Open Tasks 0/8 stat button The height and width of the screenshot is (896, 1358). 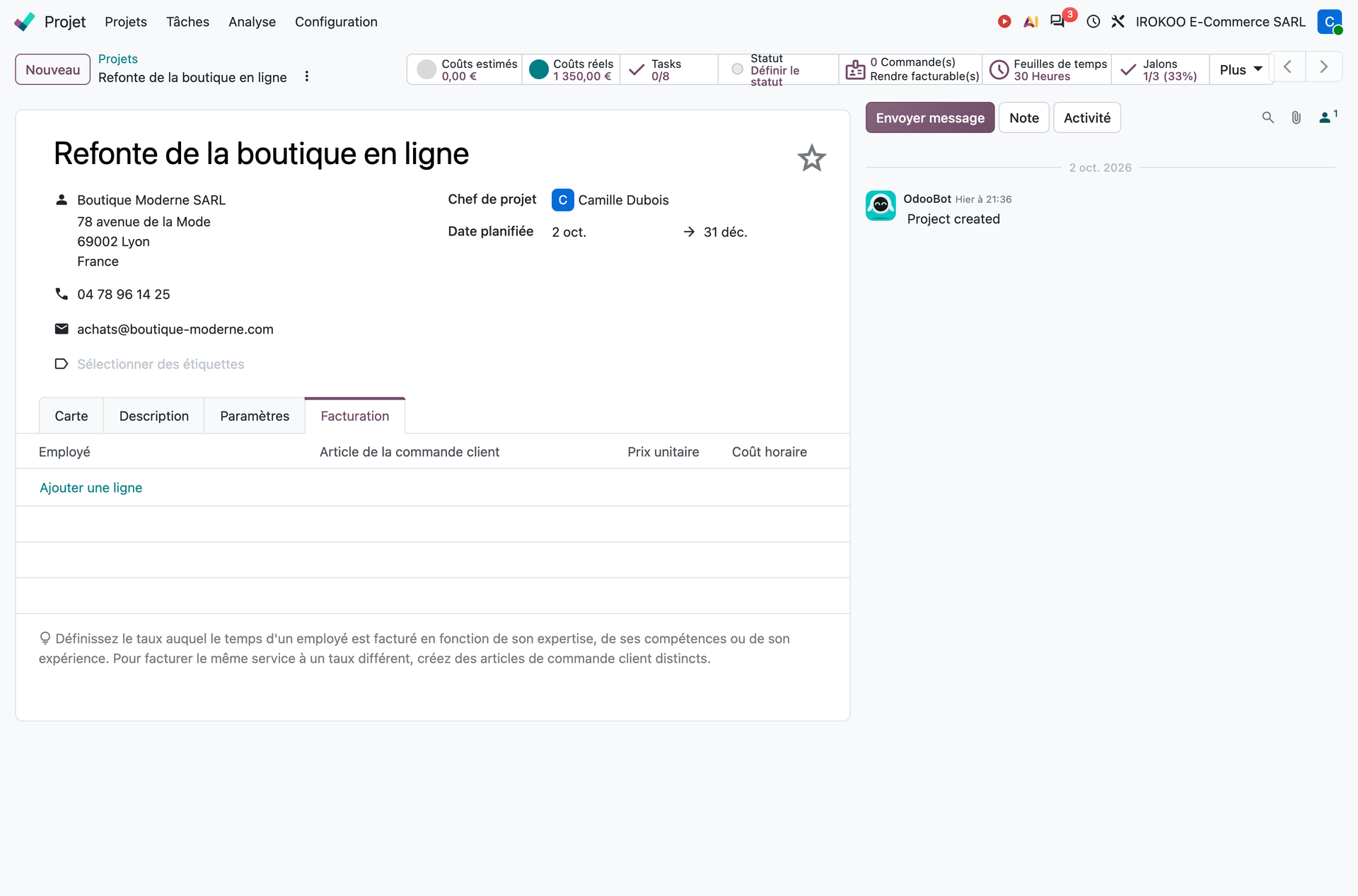[669, 69]
